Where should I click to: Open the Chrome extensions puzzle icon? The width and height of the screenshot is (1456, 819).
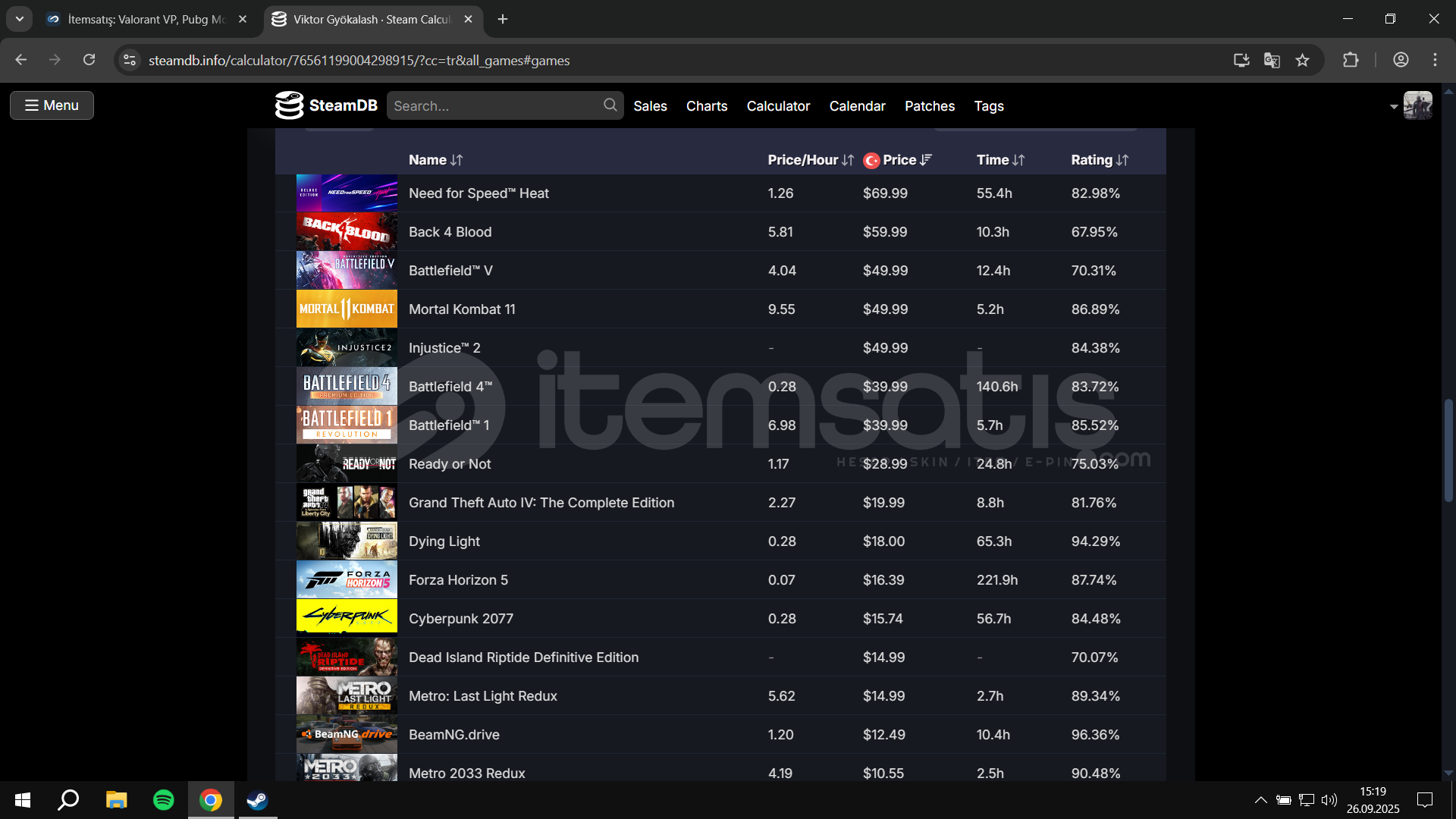click(1351, 60)
